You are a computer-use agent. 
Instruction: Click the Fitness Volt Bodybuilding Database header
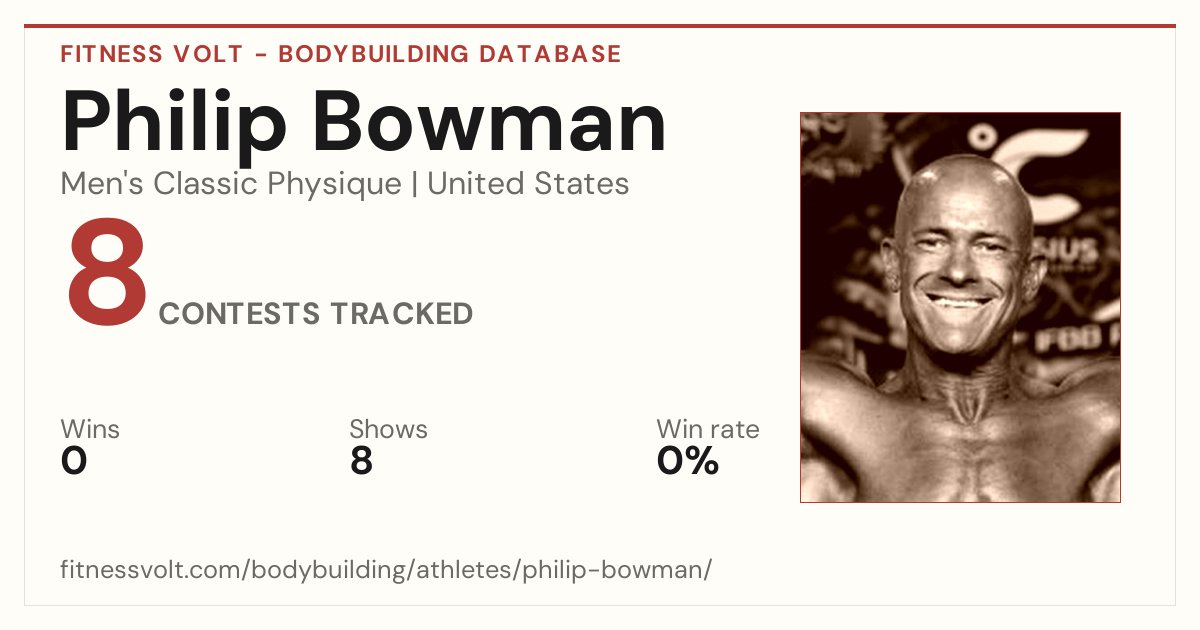pyautogui.click(x=341, y=54)
